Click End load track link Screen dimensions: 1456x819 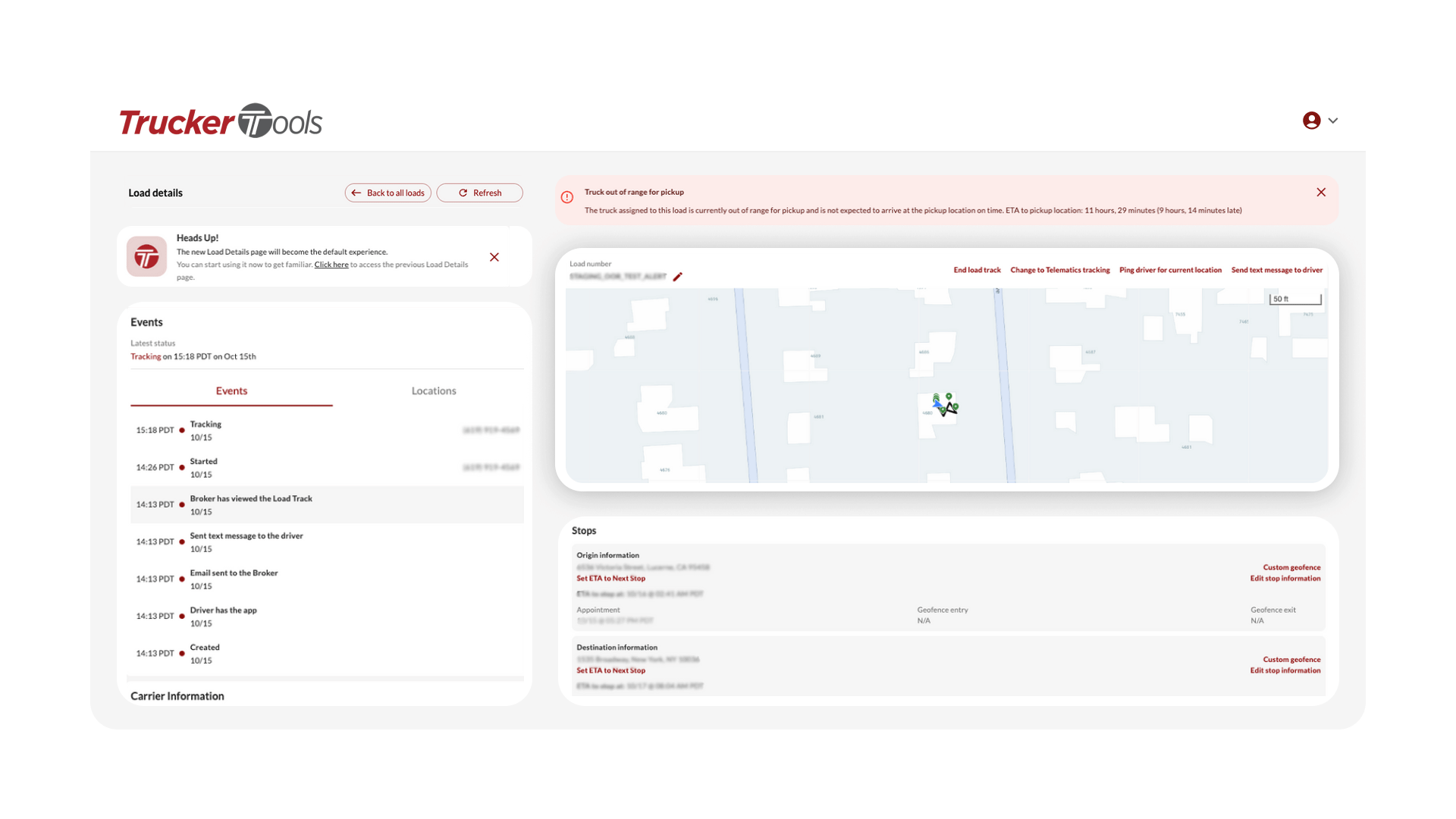[977, 270]
